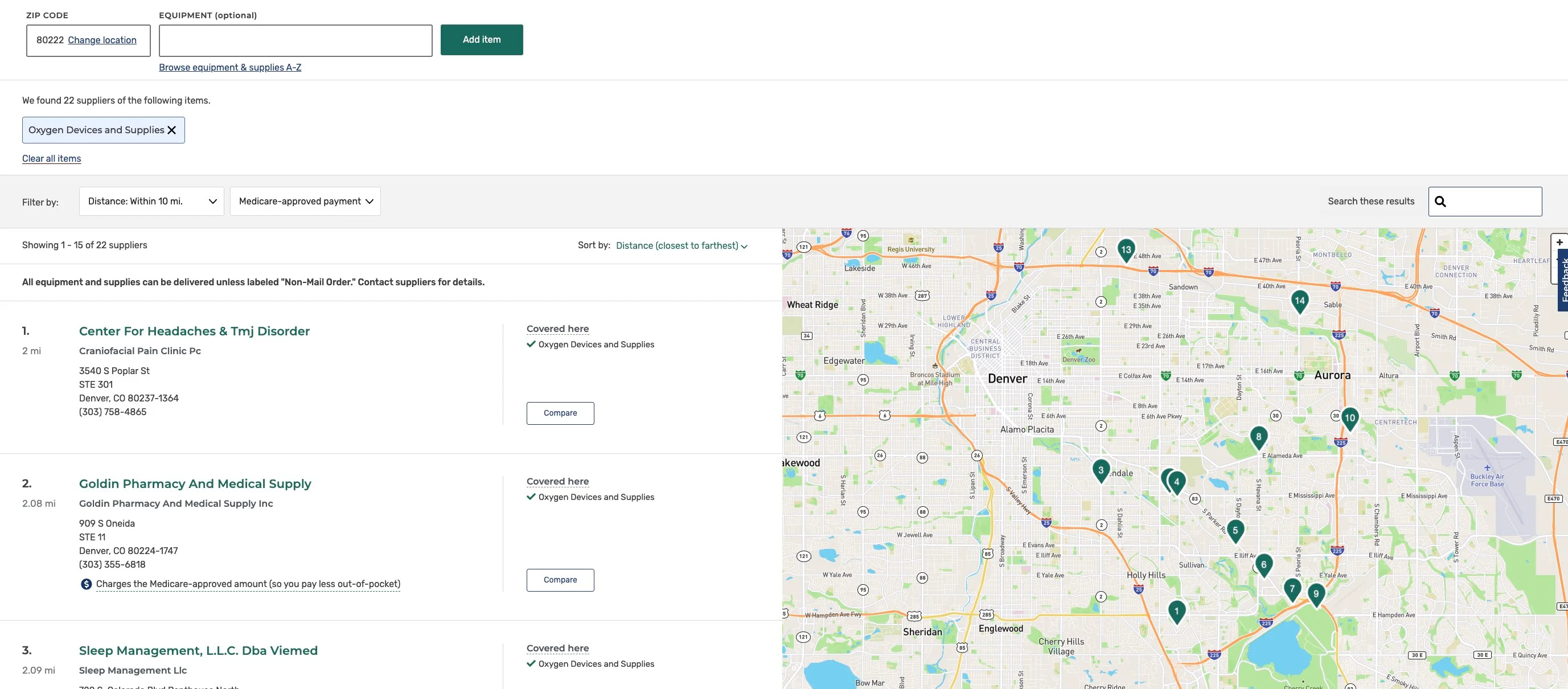Click Covered here on Center For Headaches listing
The height and width of the screenshot is (689, 1568).
tap(557, 329)
